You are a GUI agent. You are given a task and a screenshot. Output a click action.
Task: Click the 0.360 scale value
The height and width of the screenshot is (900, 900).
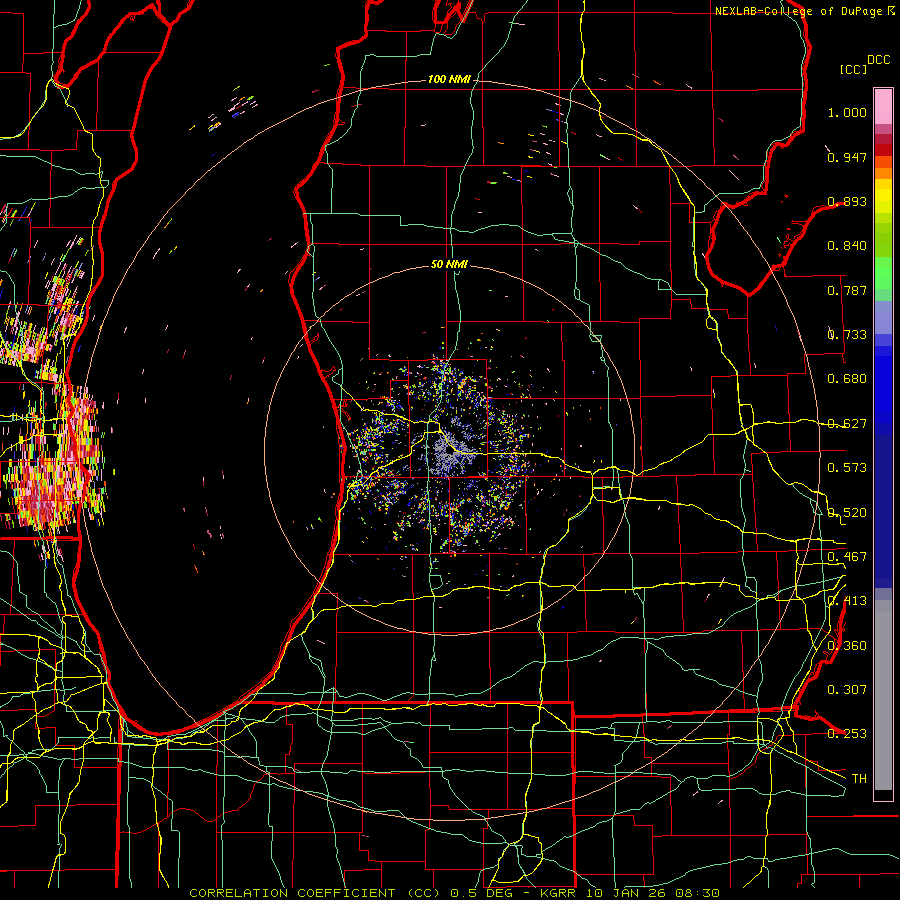pos(847,646)
